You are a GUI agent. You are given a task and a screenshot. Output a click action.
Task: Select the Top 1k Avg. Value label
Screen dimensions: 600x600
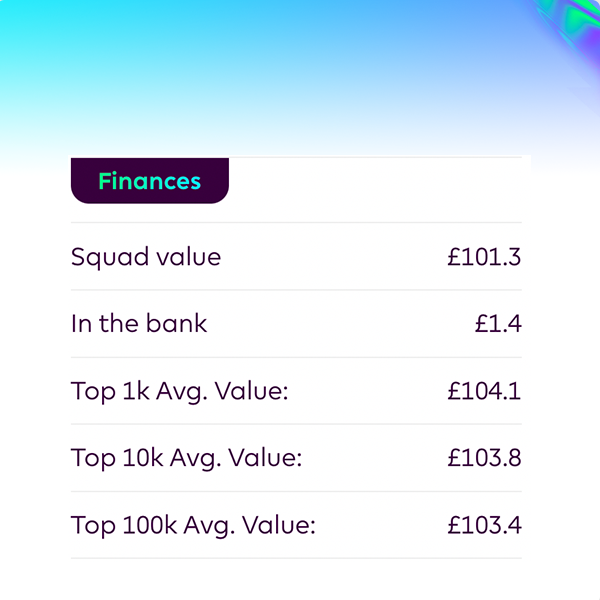pyautogui.click(x=179, y=391)
